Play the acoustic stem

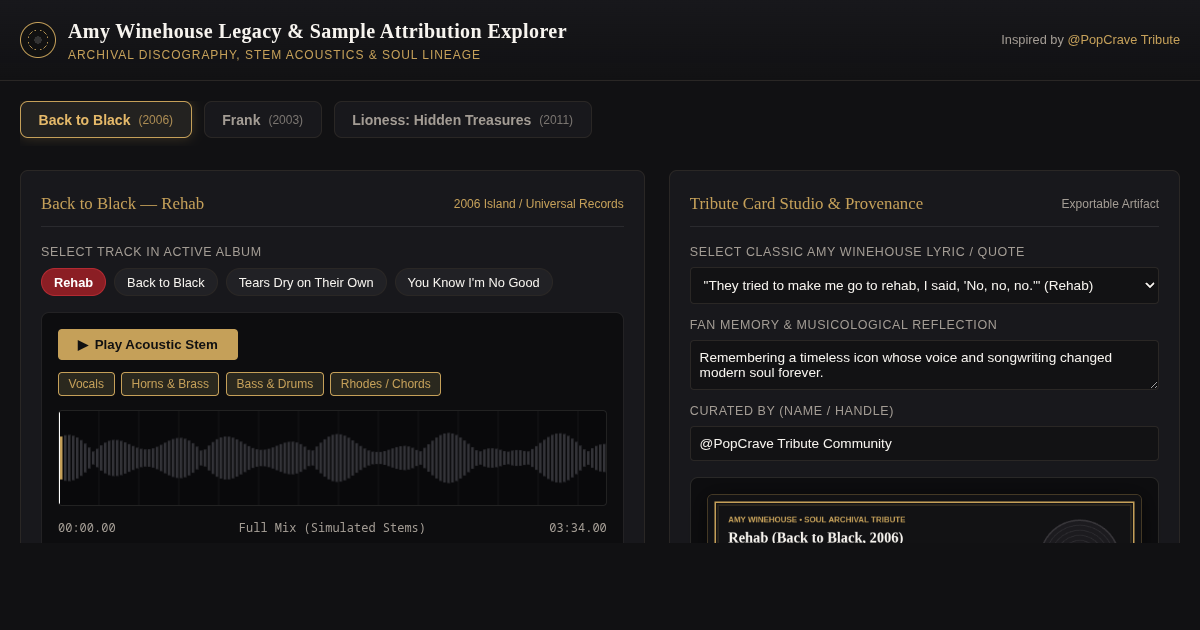(148, 344)
